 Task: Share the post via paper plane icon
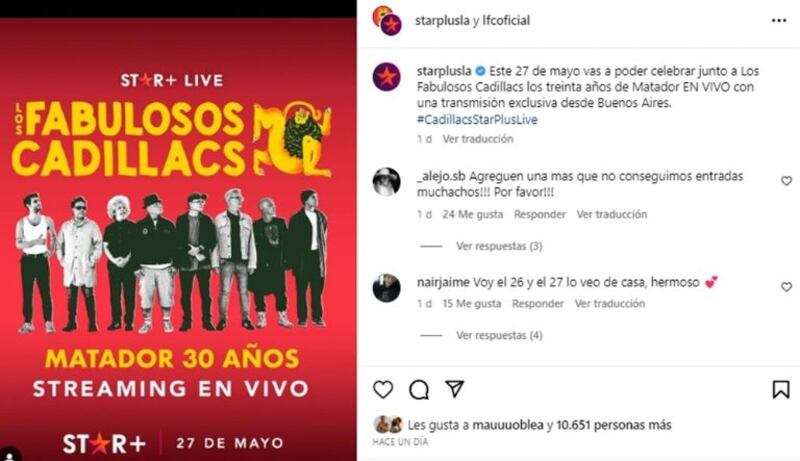tap(454, 389)
